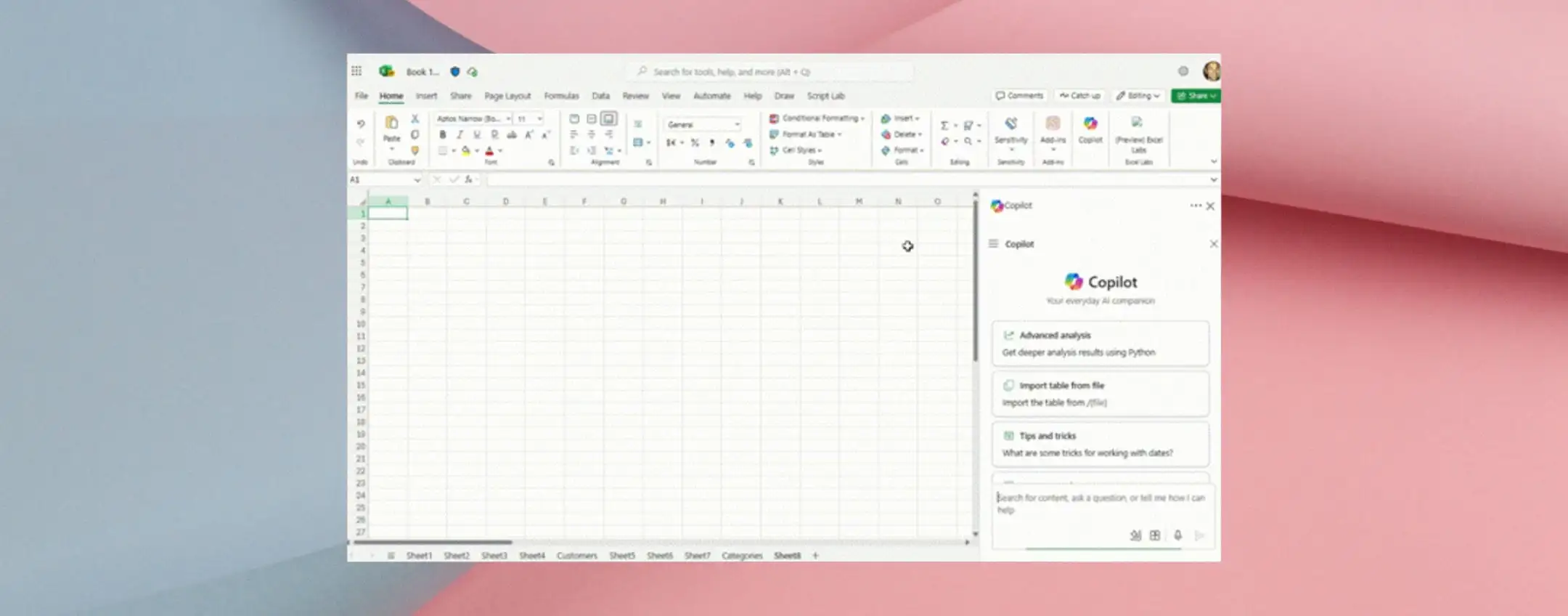Viewport: 1568px width, 616px height.
Task: Open the app launcher waffle icon
Action: [x=356, y=71]
